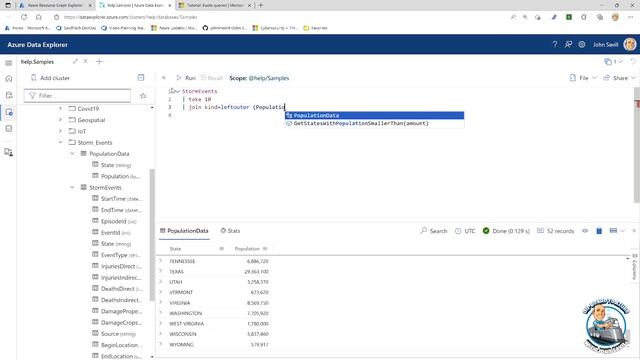Select the EndTime column in the tree
The width and height of the screenshot is (640, 360).
pyautogui.click(x=117, y=210)
